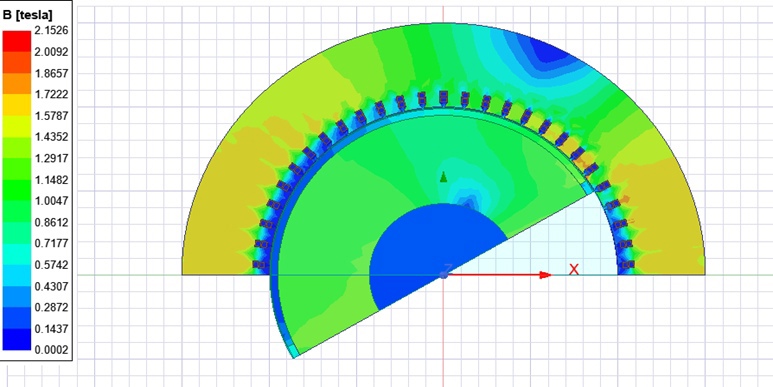Click the red X axis label
The image size is (773, 387).
click(x=573, y=269)
